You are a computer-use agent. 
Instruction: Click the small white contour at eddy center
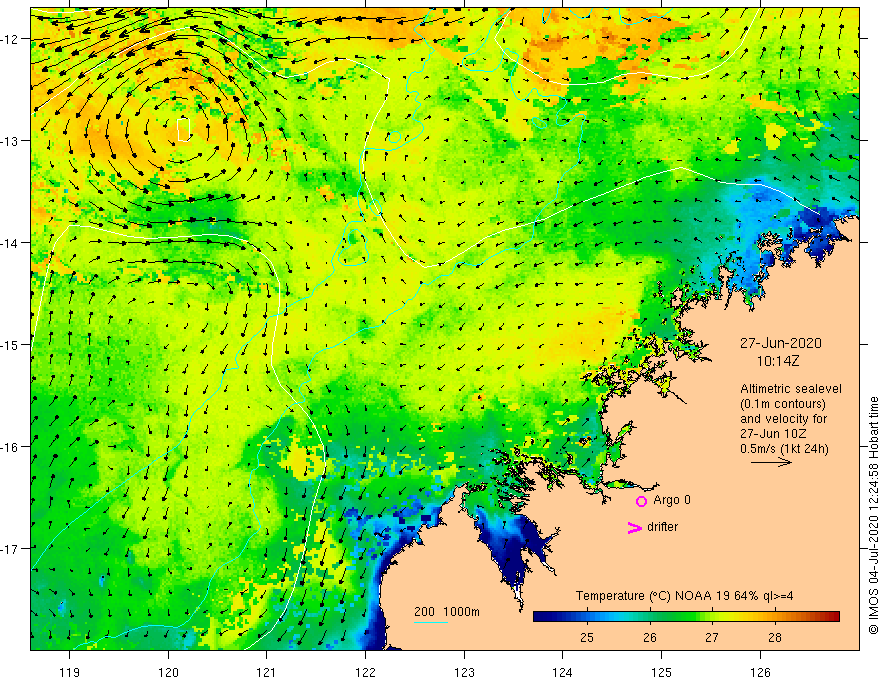point(184,130)
